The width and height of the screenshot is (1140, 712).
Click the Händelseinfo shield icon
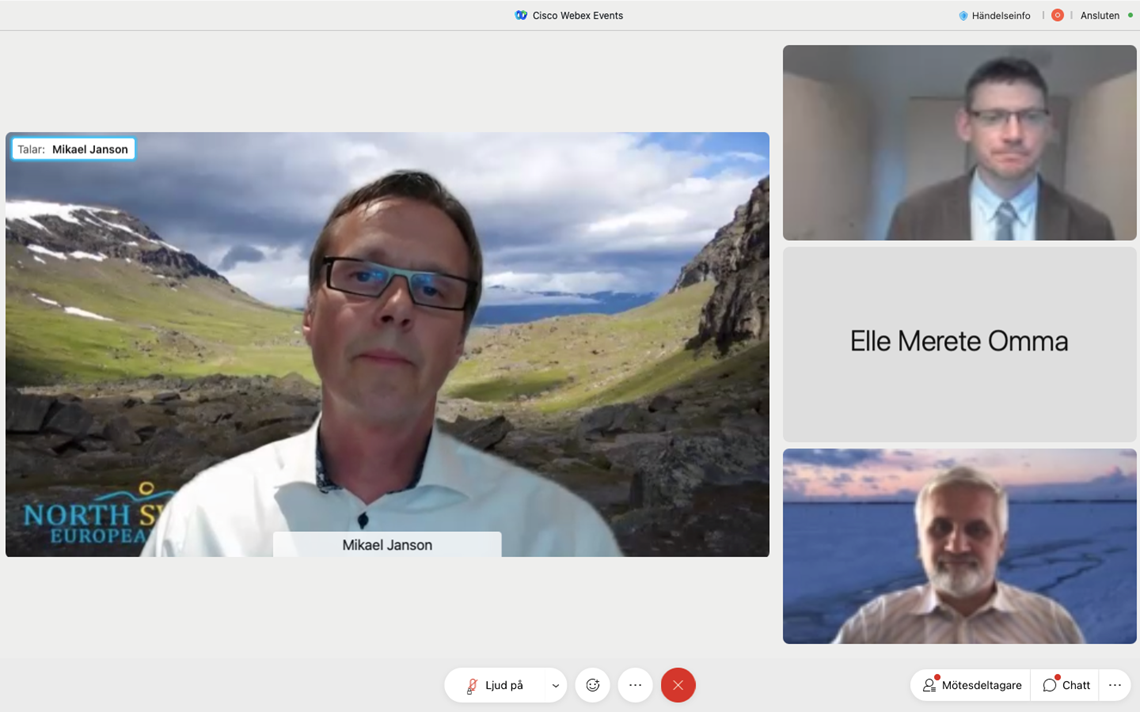tap(963, 16)
